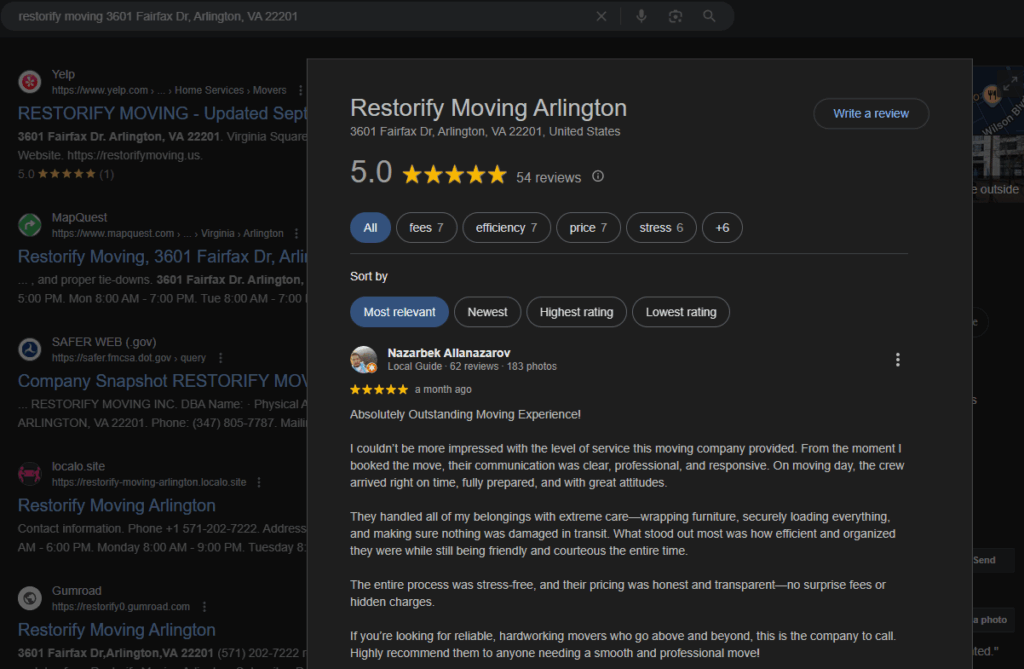The image size is (1024, 669).
Task: Open three-dot menu on Nazarbek's review
Action: click(x=897, y=360)
